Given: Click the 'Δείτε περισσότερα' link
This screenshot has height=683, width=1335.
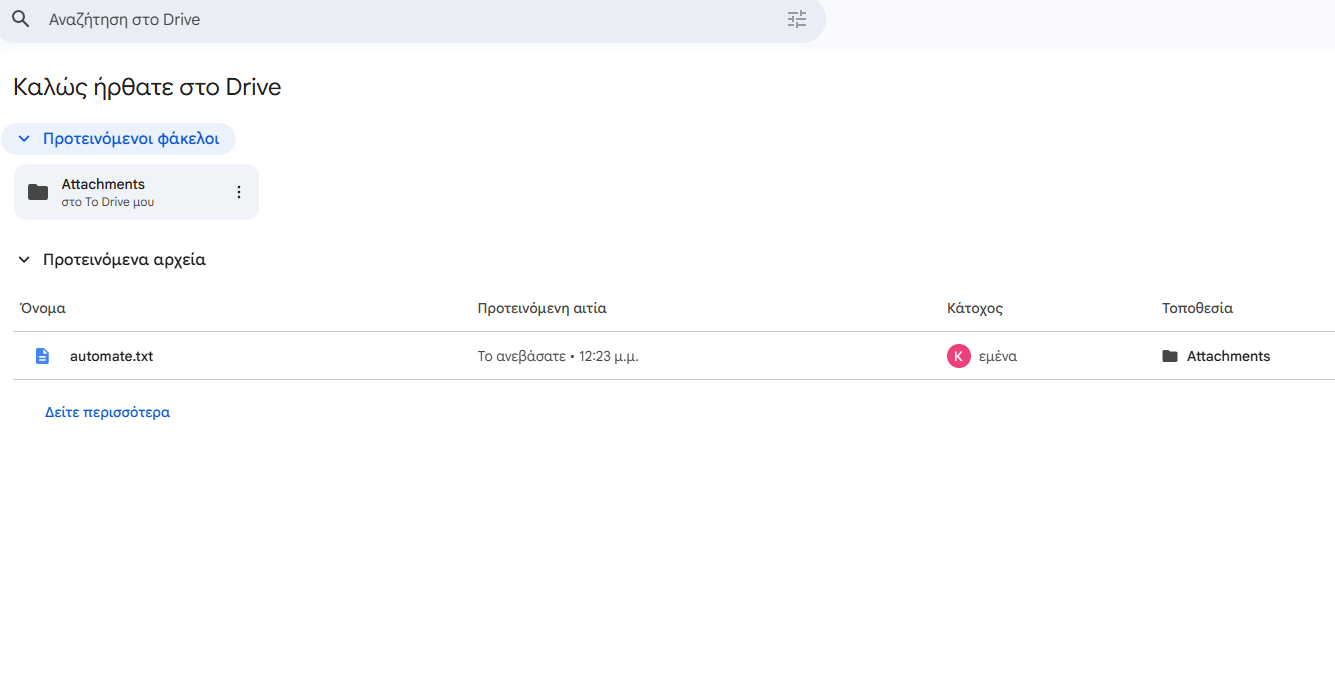Looking at the screenshot, I should click(107, 412).
